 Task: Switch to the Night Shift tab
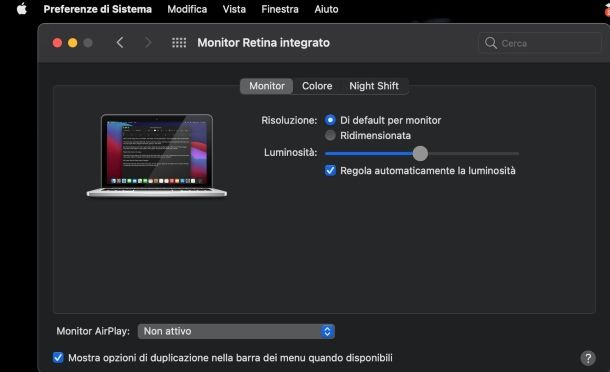coord(374,86)
